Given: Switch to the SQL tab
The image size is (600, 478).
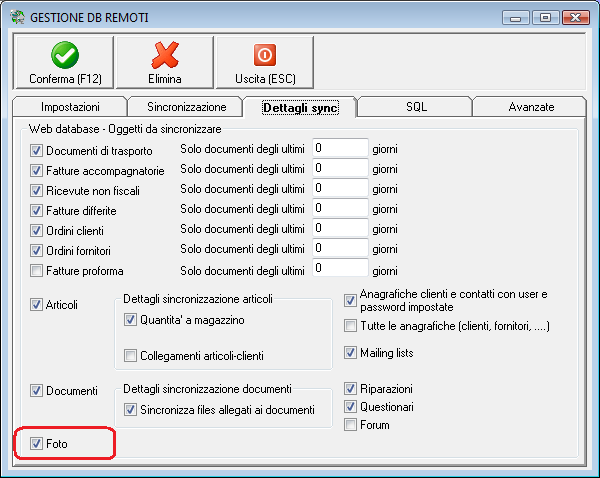Looking at the screenshot, I should 416,107.
